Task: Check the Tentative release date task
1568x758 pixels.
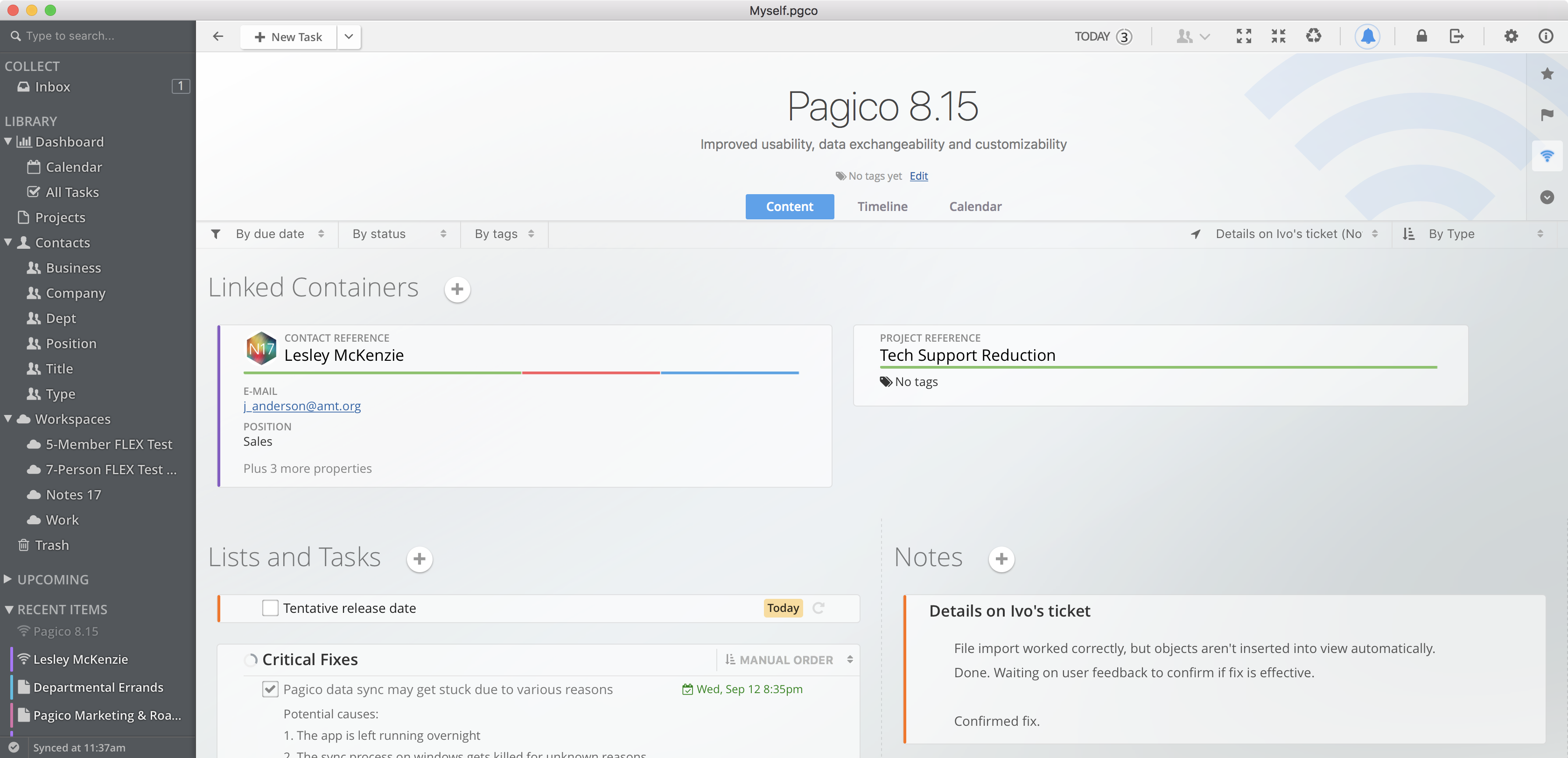Action: pyautogui.click(x=270, y=608)
